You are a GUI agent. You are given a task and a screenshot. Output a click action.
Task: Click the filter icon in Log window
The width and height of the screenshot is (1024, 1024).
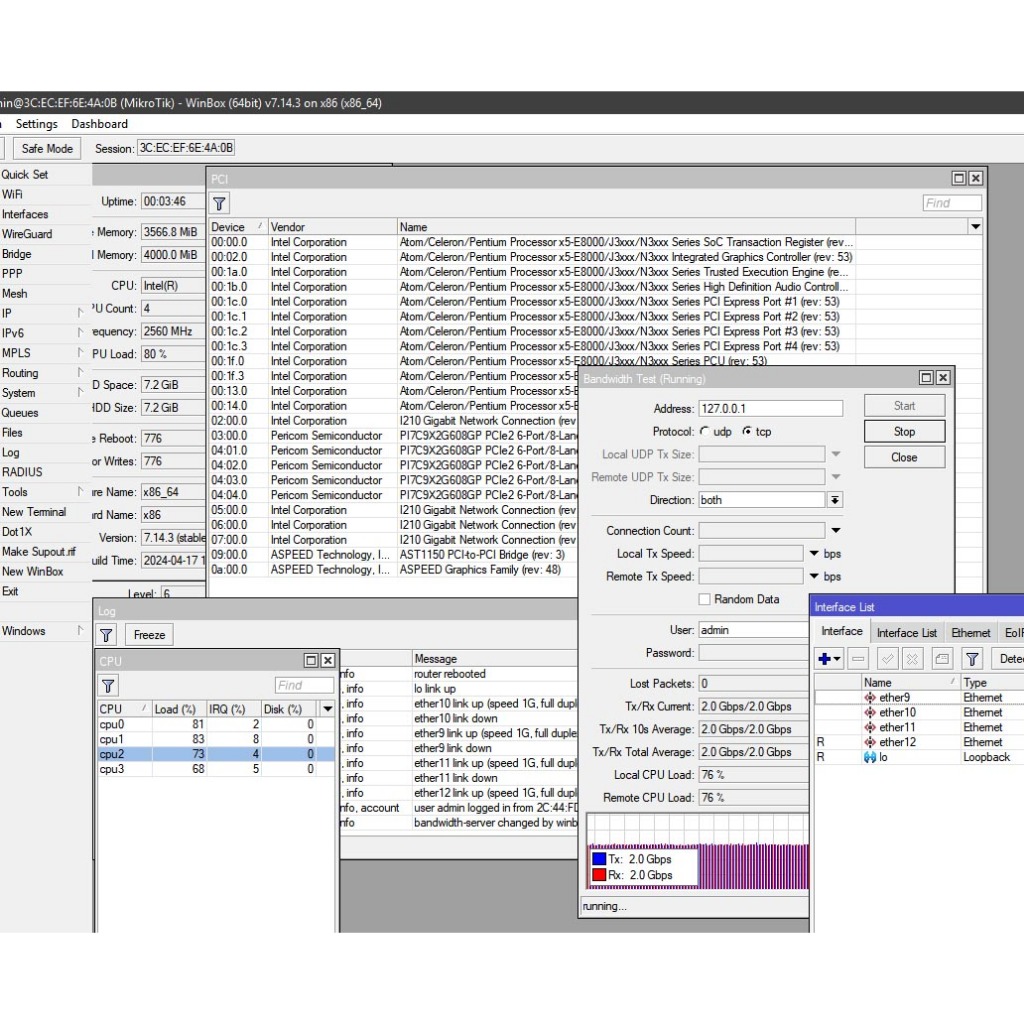107,635
